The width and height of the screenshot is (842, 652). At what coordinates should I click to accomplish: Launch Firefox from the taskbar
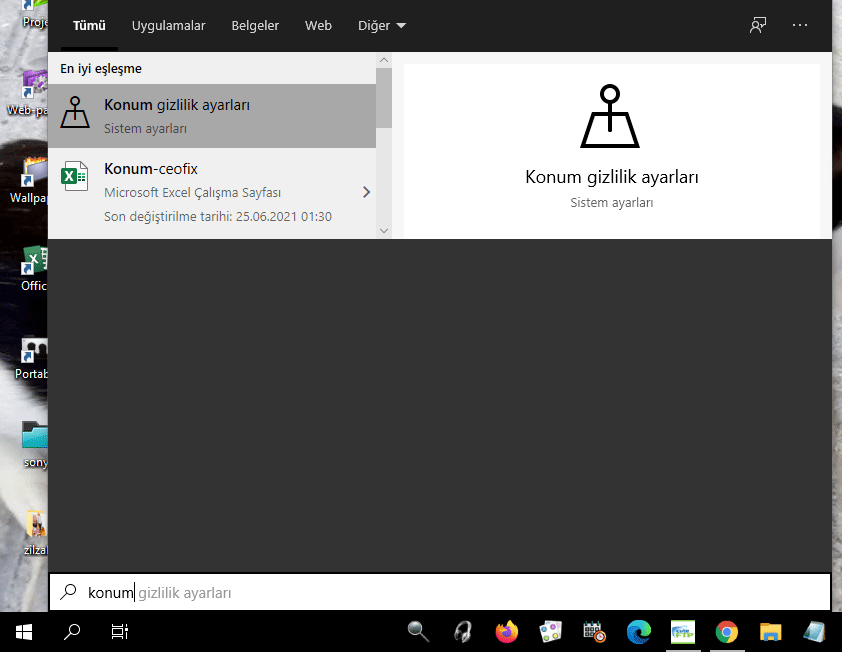pos(507,632)
